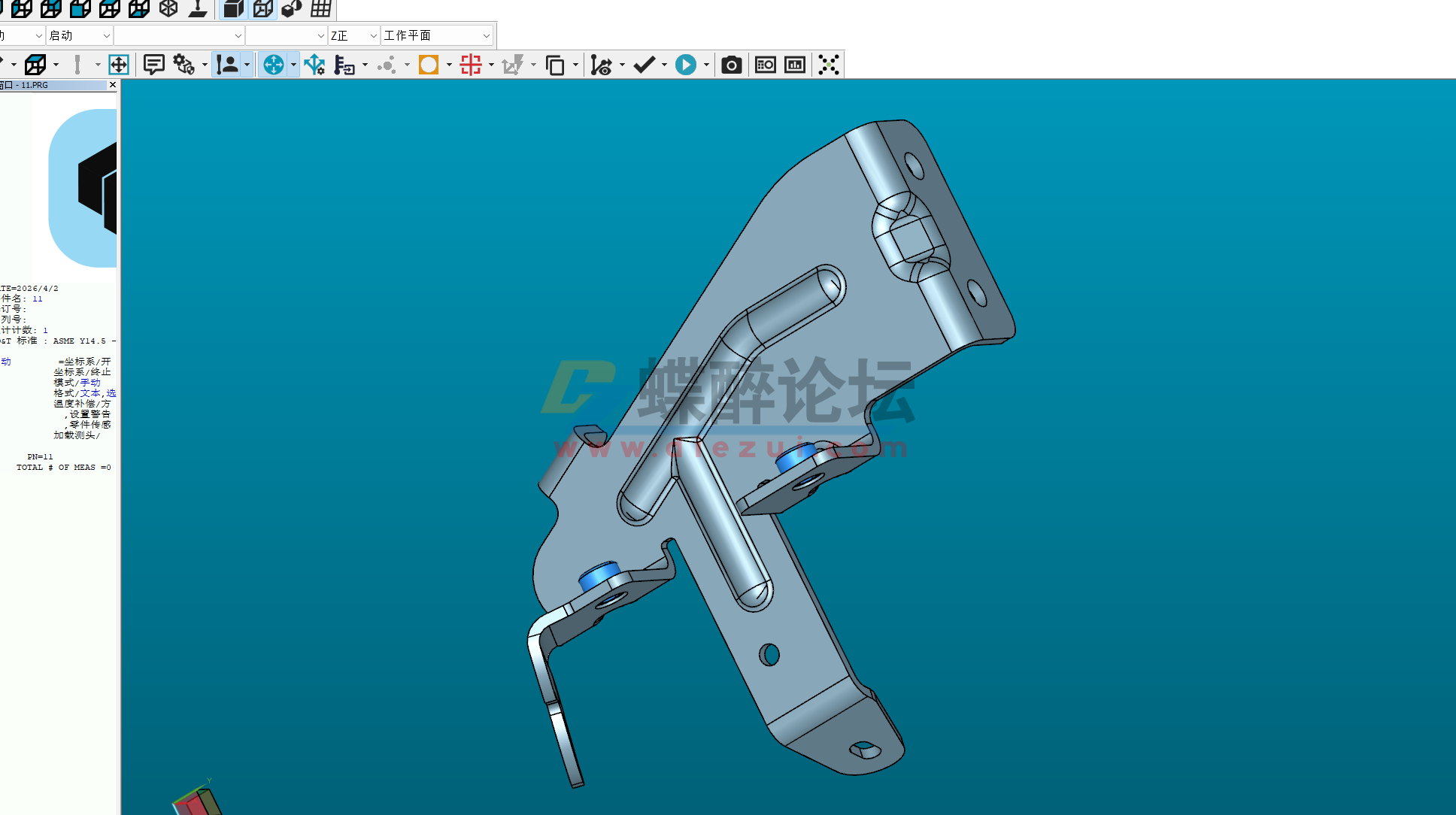Take a screen capture with the camera icon
The image size is (1456, 815).
coord(731,65)
